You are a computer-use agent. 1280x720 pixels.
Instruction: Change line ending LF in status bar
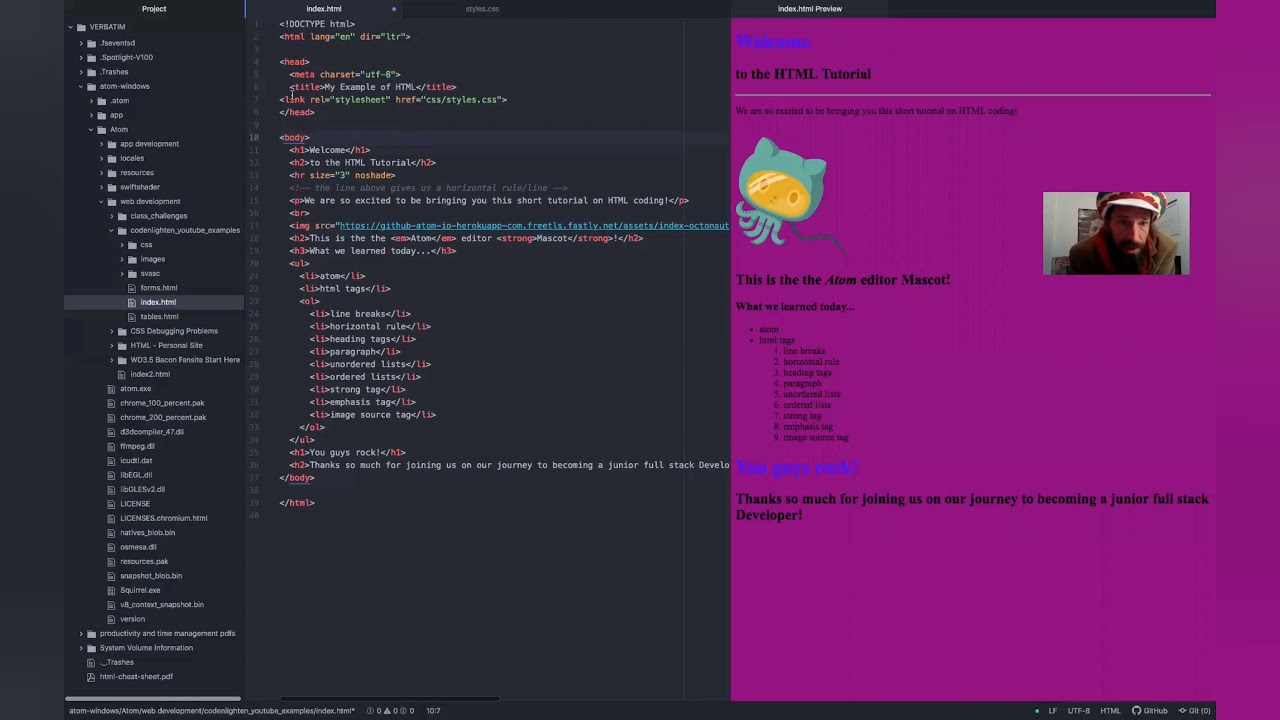click(1052, 711)
